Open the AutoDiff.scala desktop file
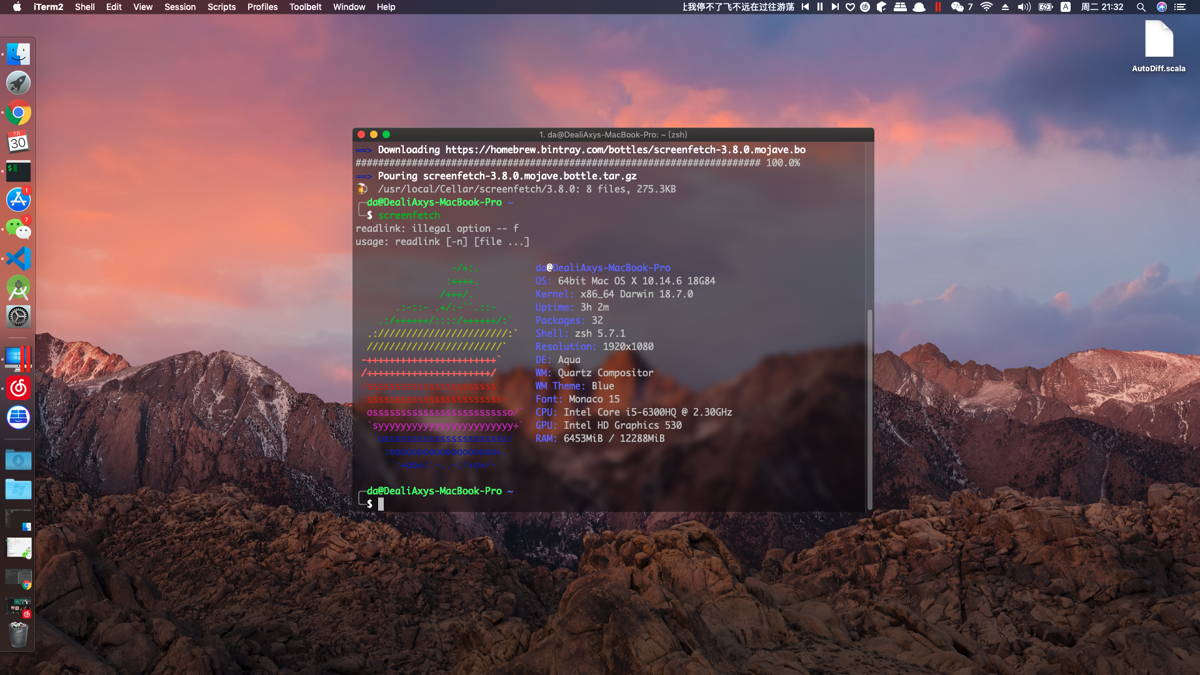 coord(1159,47)
